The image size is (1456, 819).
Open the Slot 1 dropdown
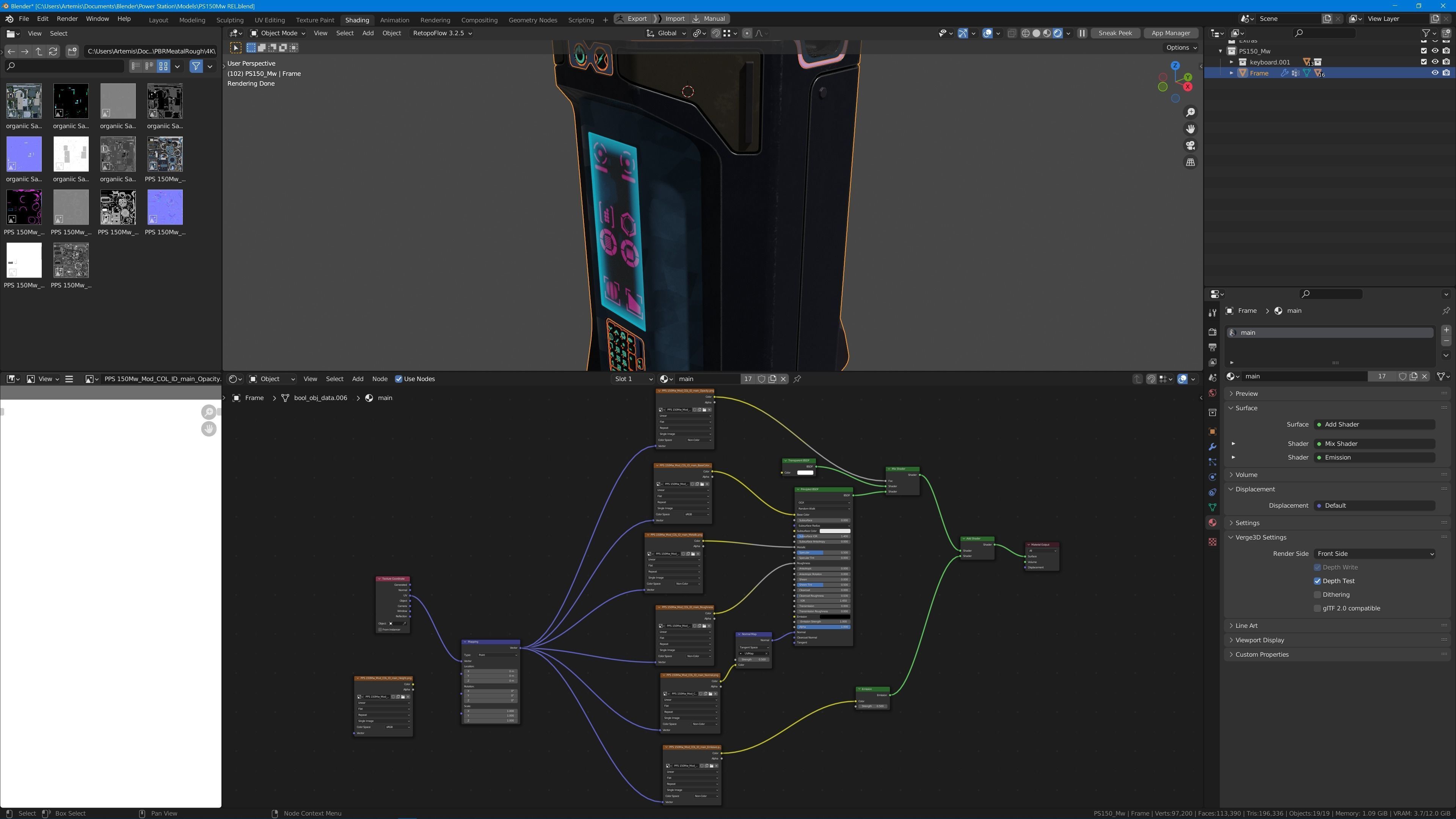click(x=632, y=379)
